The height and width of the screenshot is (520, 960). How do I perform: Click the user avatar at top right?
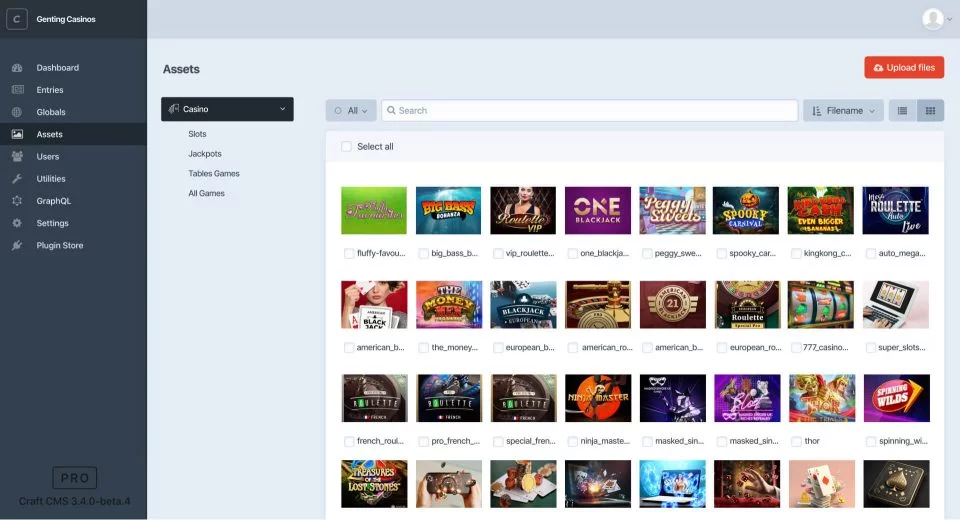tap(932, 19)
